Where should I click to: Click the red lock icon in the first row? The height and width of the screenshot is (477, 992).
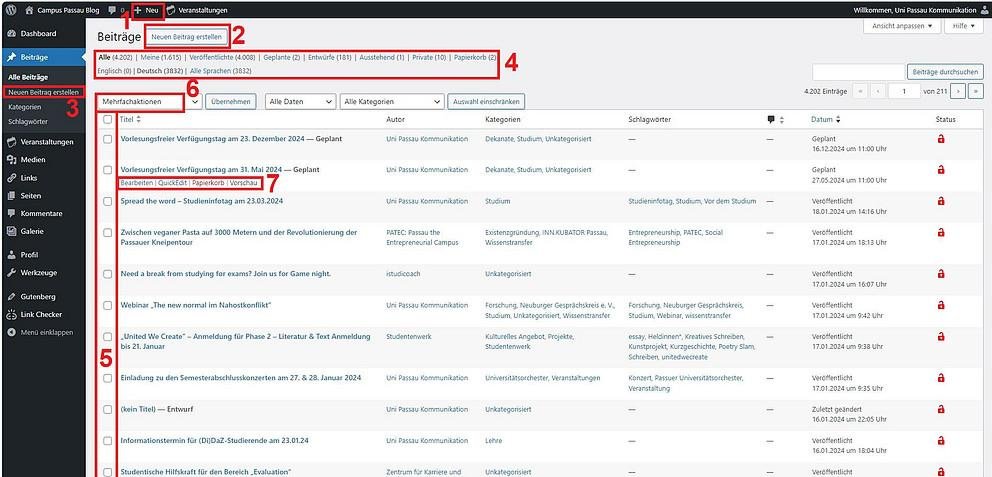click(x=940, y=140)
